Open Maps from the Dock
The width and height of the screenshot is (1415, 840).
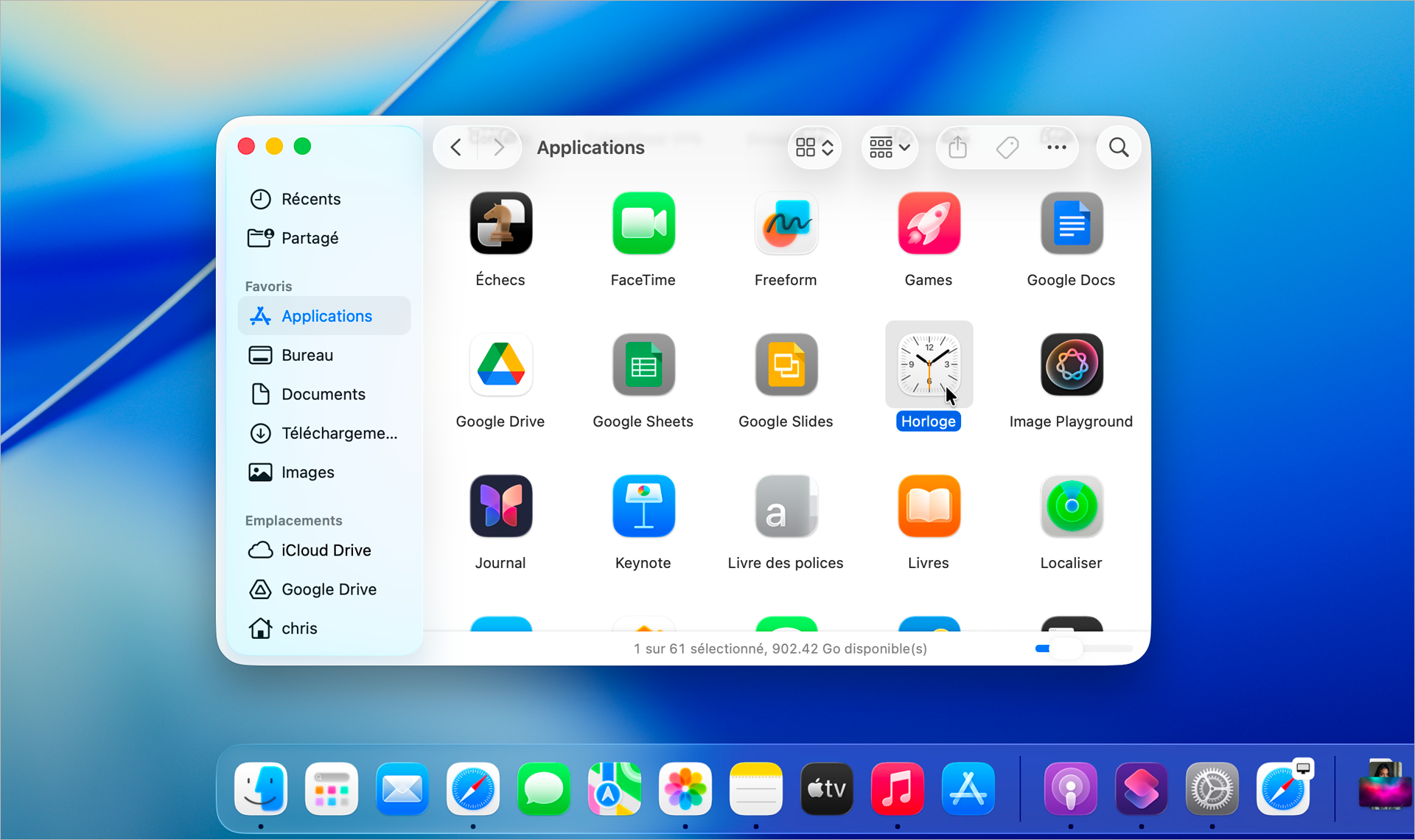click(x=615, y=789)
